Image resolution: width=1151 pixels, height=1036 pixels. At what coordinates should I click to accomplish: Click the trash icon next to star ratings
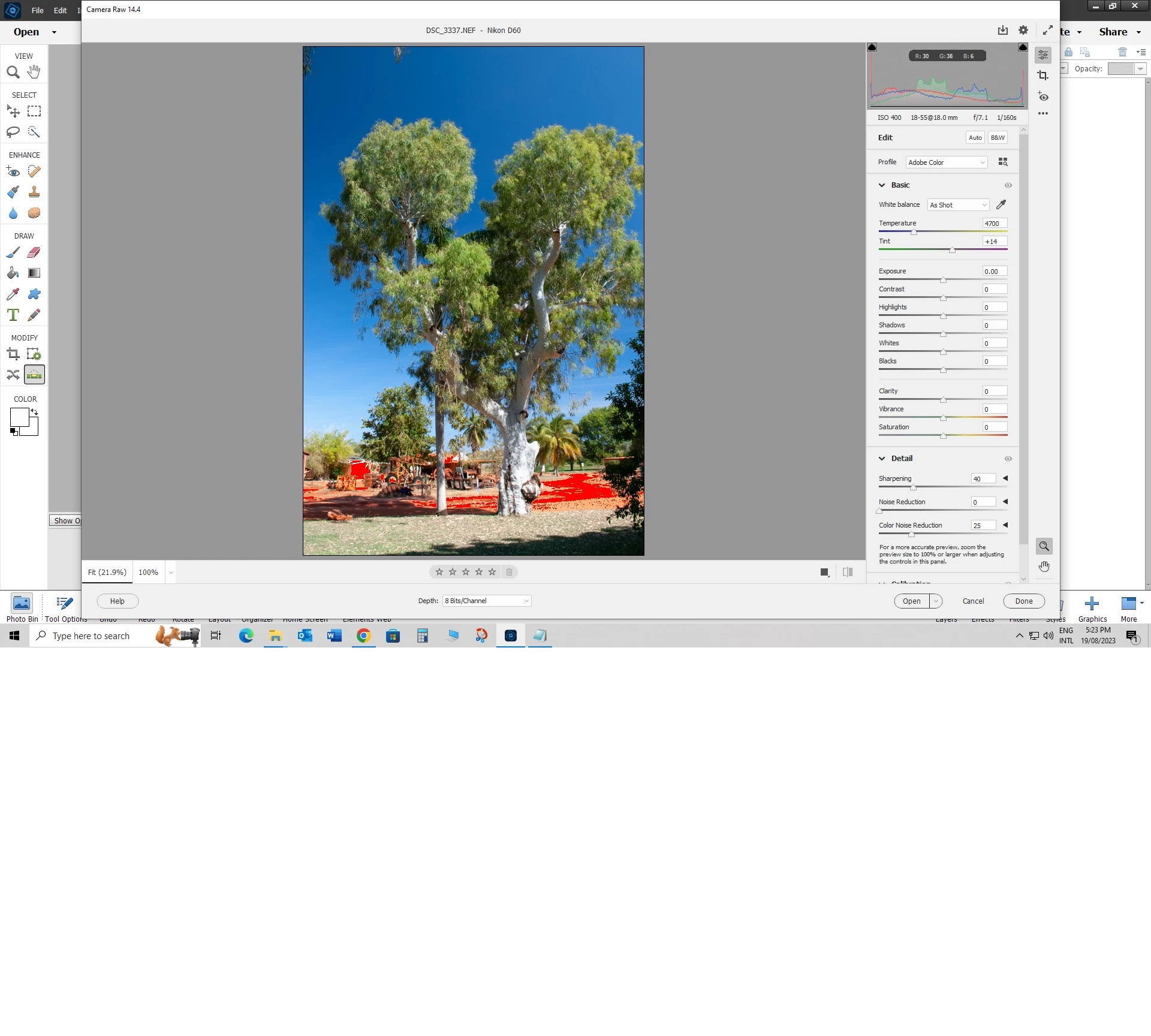tap(509, 572)
